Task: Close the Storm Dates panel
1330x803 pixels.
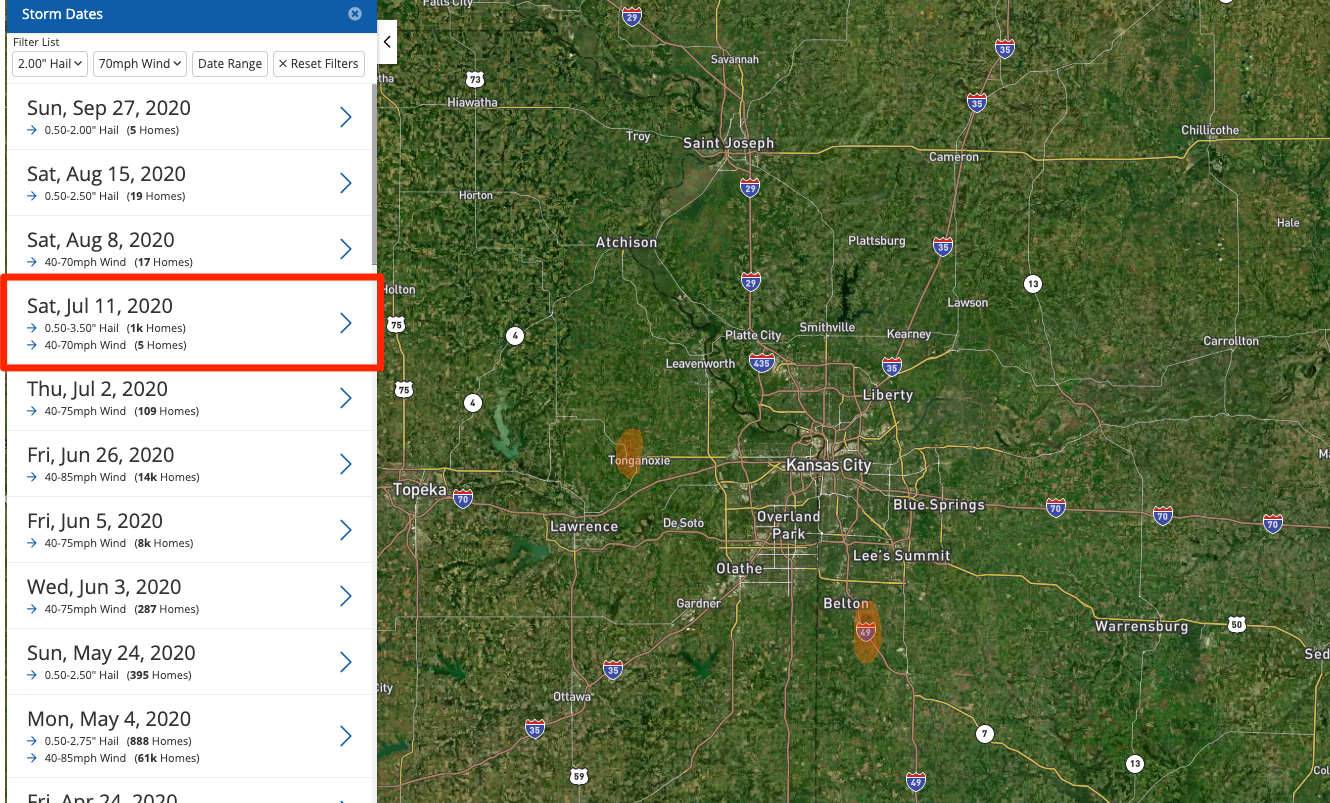Action: 355,14
